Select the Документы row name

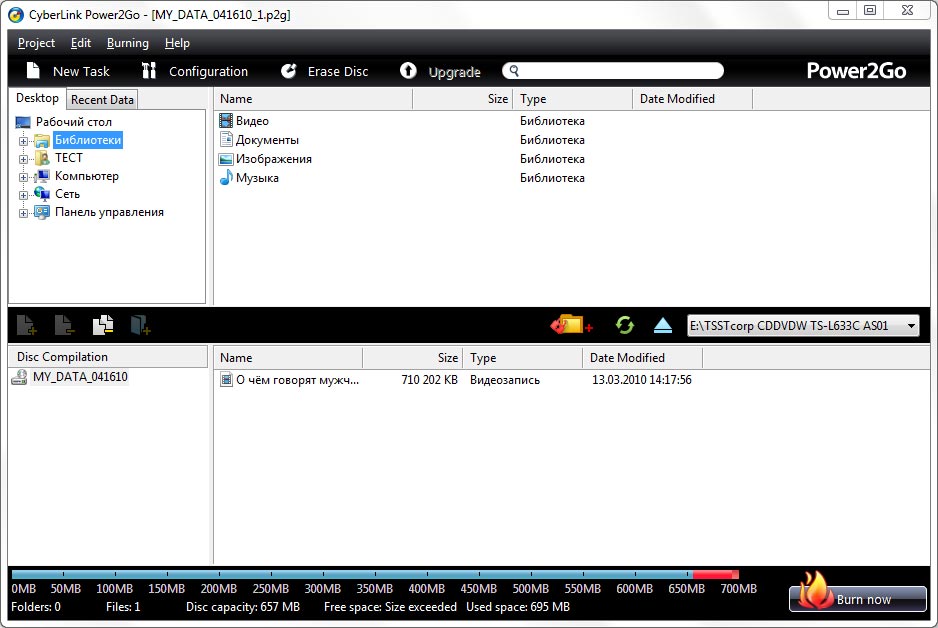267,140
